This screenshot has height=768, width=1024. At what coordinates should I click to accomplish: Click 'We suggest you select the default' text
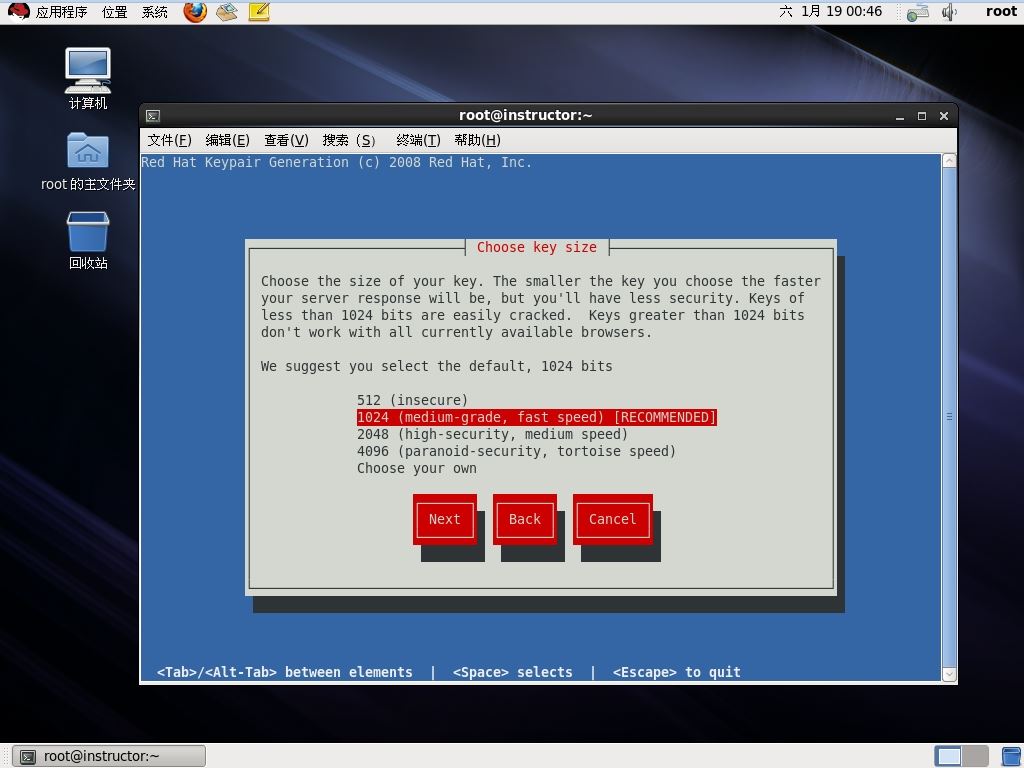pyautogui.click(x=436, y=366)
